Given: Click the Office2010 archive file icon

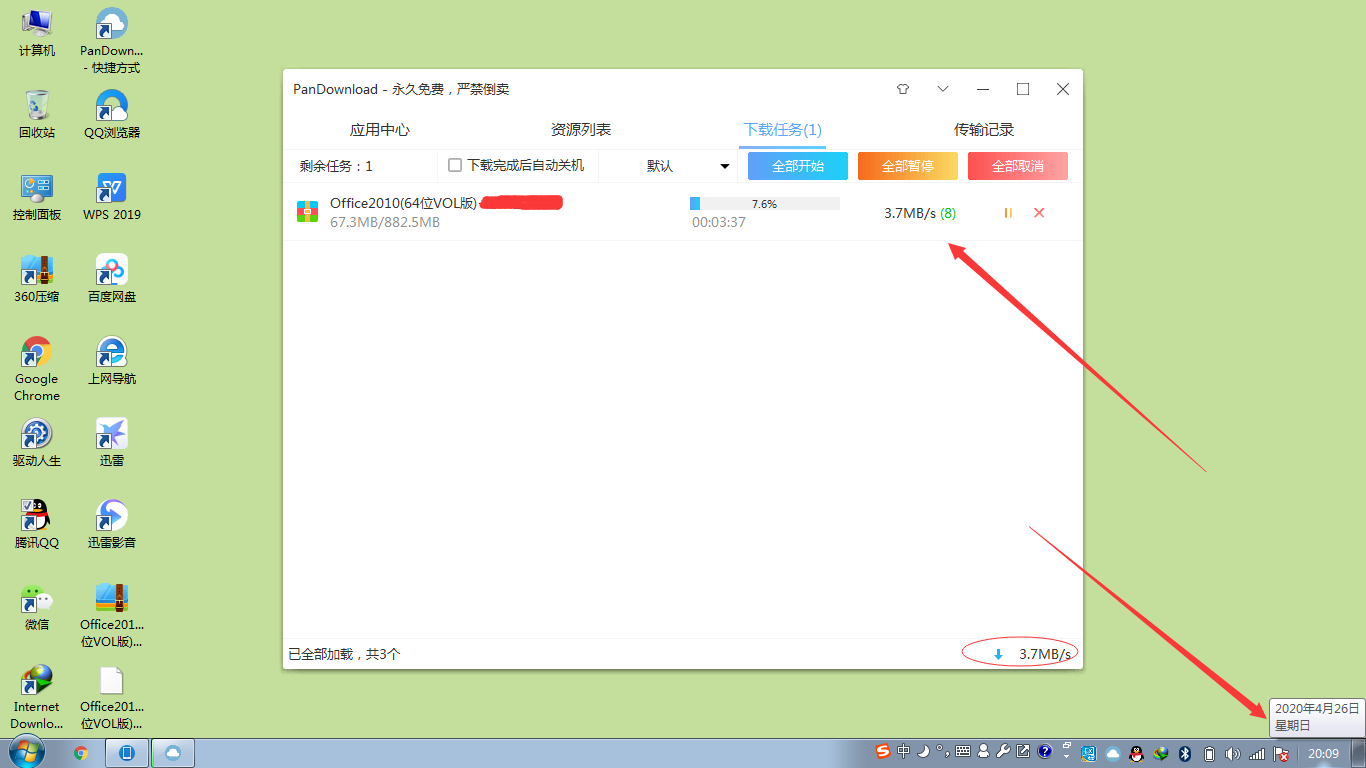Looking at the screenshot, I should pyautogui.click(x=307, y=212).
